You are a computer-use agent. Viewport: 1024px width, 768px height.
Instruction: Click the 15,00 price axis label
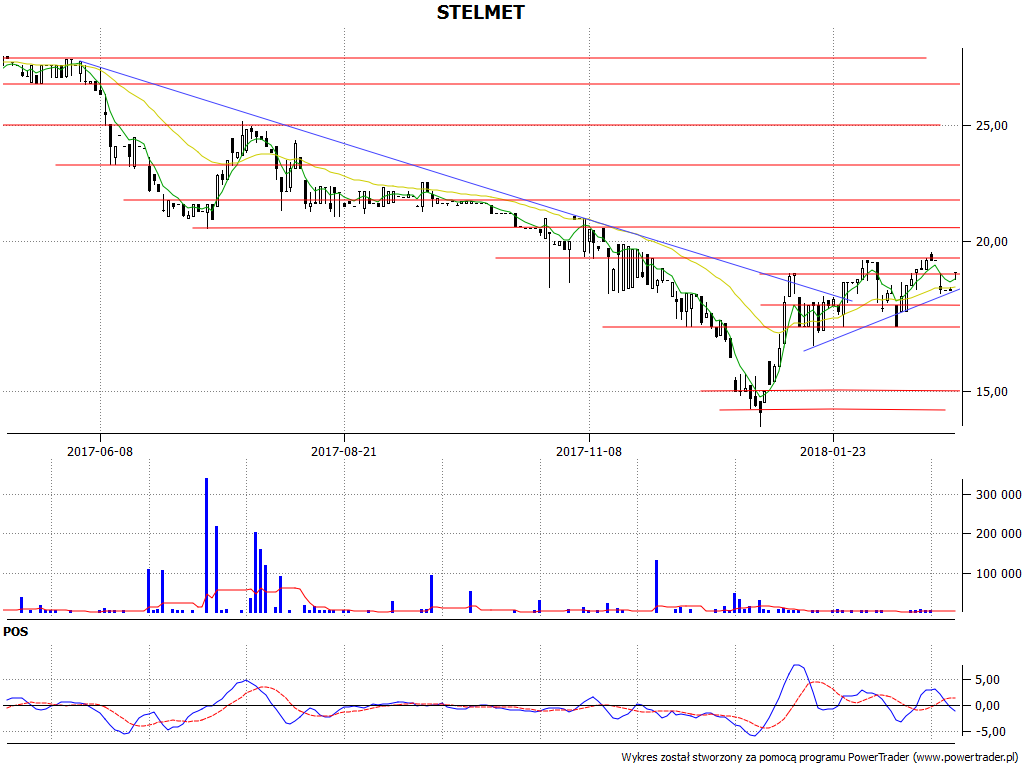pyautogui.click(x=992, y=392)
